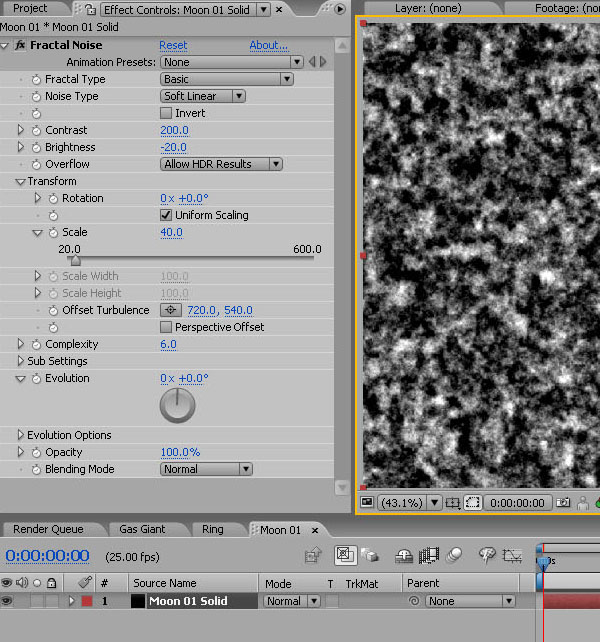This screenshot has width=600, height=642.
Task: Toggle the Fractal Noise fx effect switch
Action: 20,46
